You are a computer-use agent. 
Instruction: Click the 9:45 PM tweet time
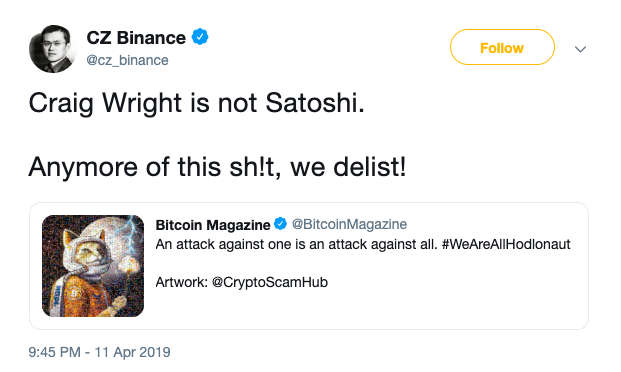coord(55,352)
